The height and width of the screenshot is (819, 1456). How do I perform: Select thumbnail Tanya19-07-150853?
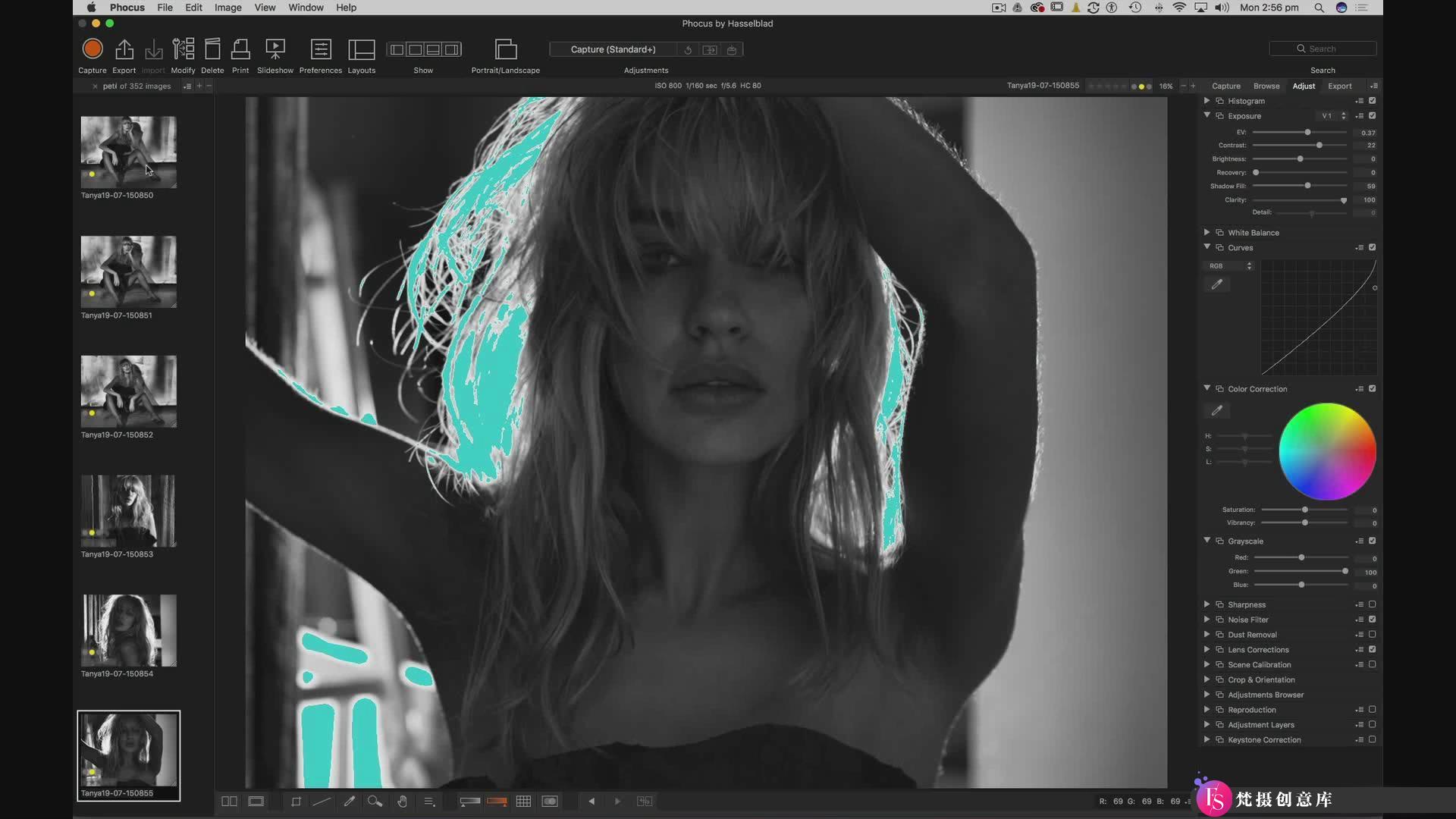pyautogui.click(x=128, y=510)
